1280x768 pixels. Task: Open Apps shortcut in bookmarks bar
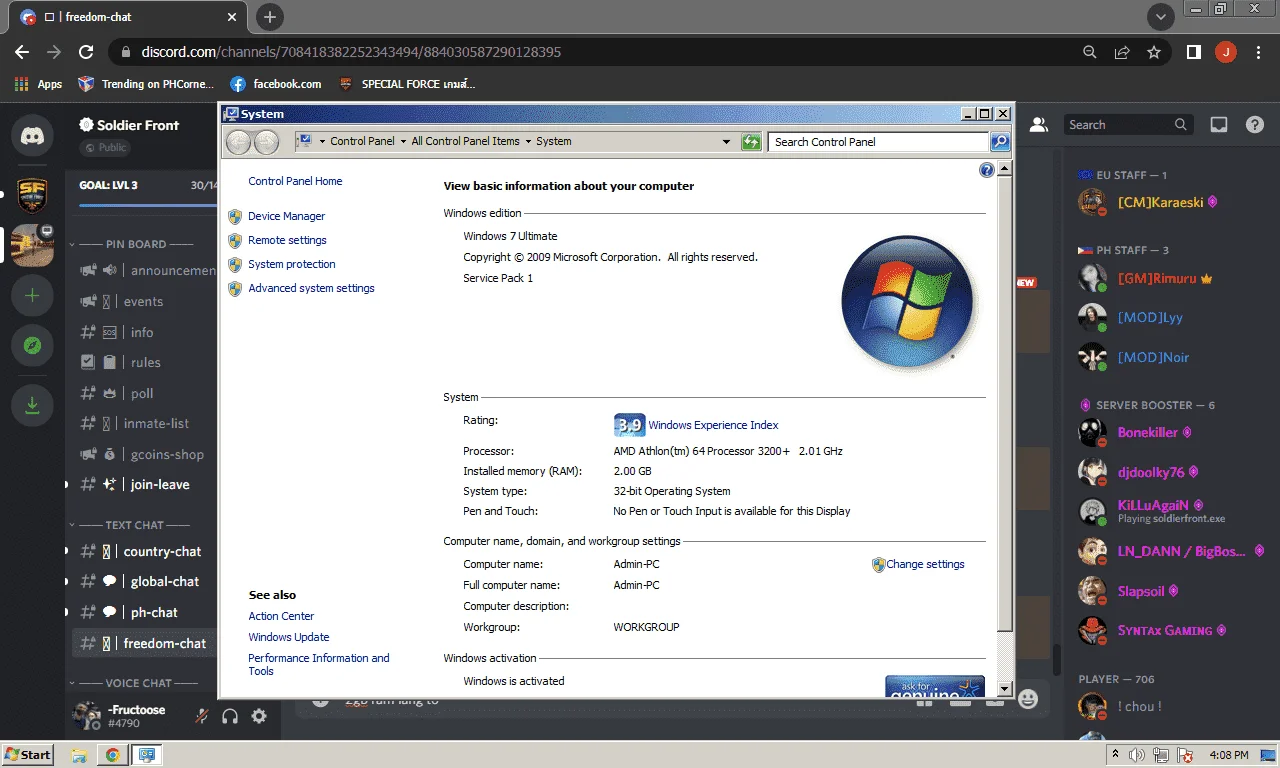point(38,84)
